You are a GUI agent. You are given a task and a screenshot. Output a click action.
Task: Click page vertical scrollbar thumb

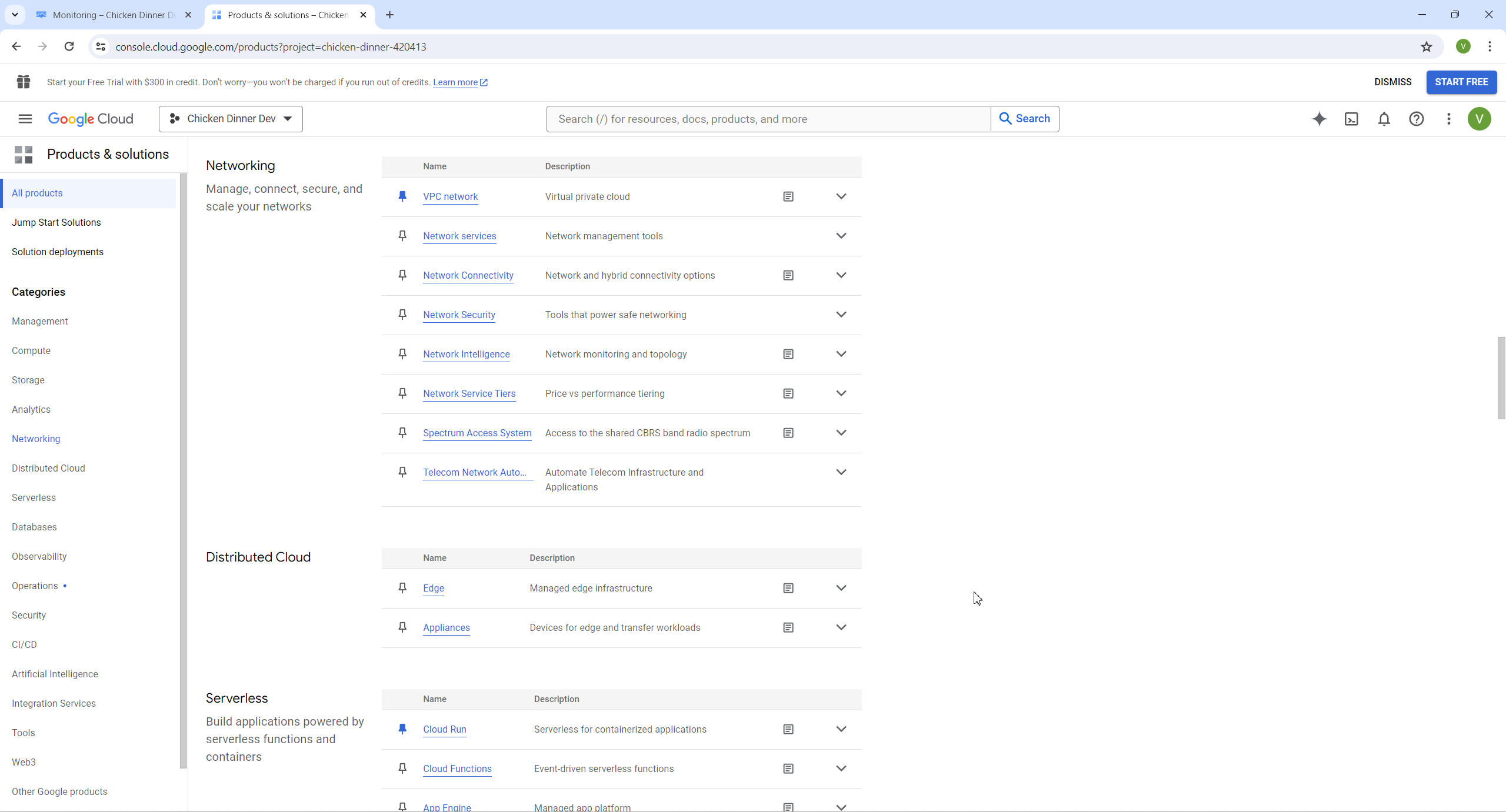(x=1501, y=377)
